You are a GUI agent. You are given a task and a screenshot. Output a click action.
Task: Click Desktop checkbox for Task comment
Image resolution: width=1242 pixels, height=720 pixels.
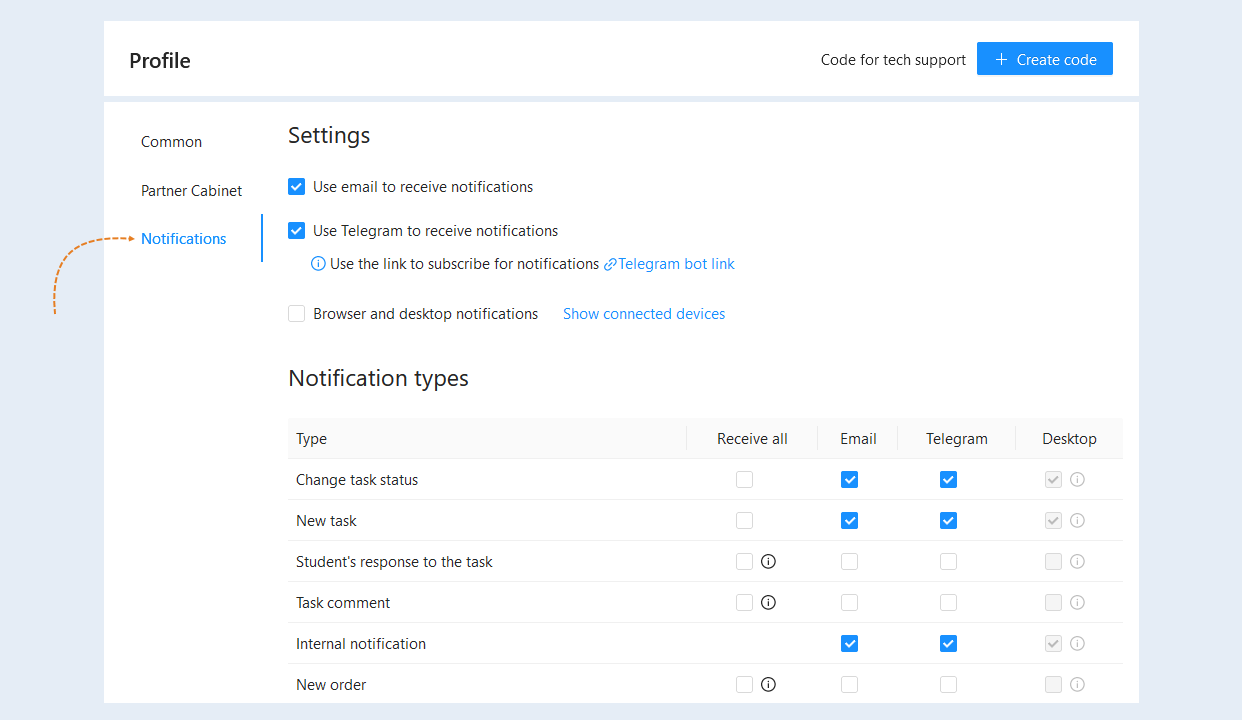[x=1053, y=603]
